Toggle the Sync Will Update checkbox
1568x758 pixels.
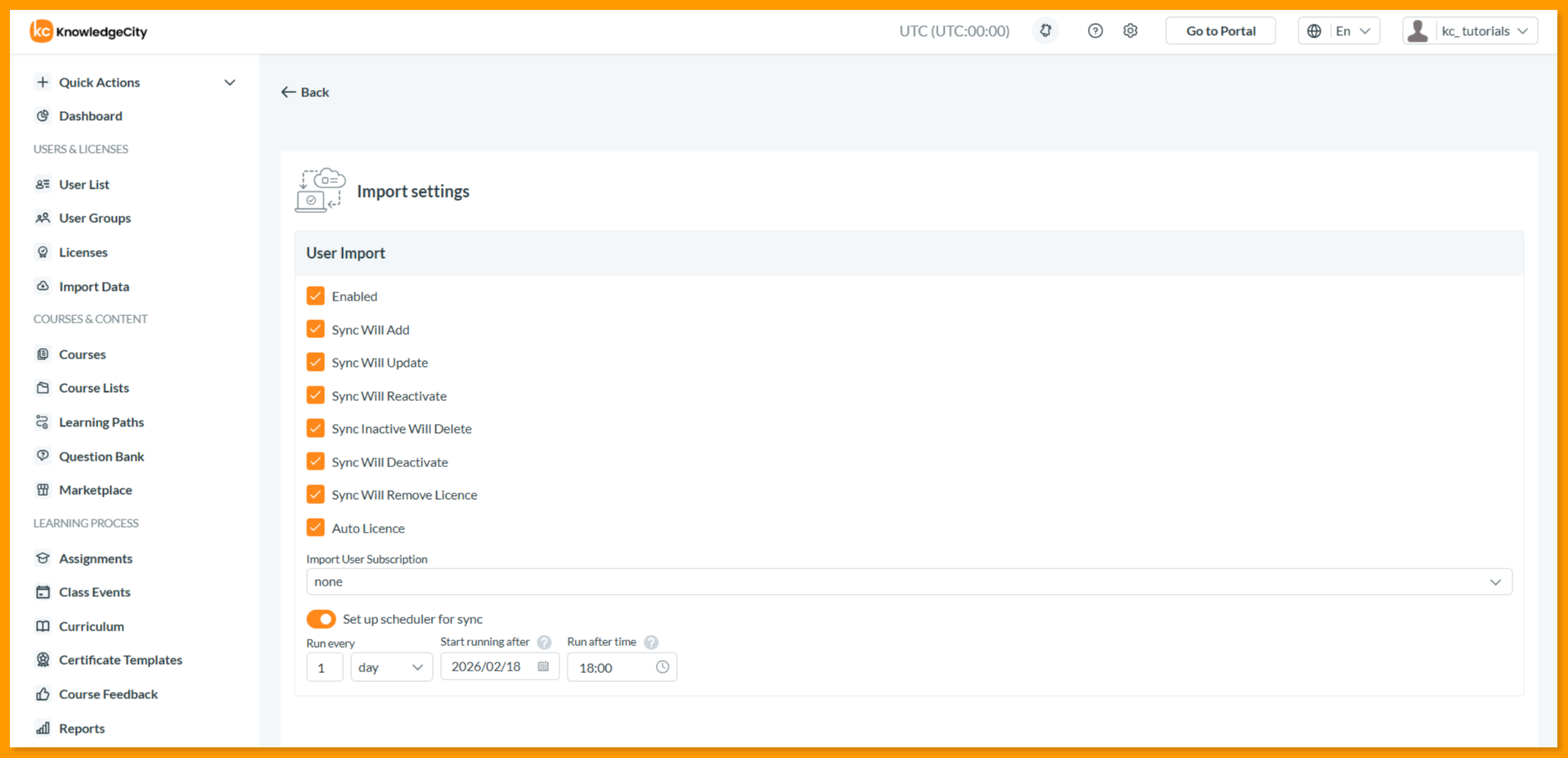pyautogui.click(x=315, y=362)
